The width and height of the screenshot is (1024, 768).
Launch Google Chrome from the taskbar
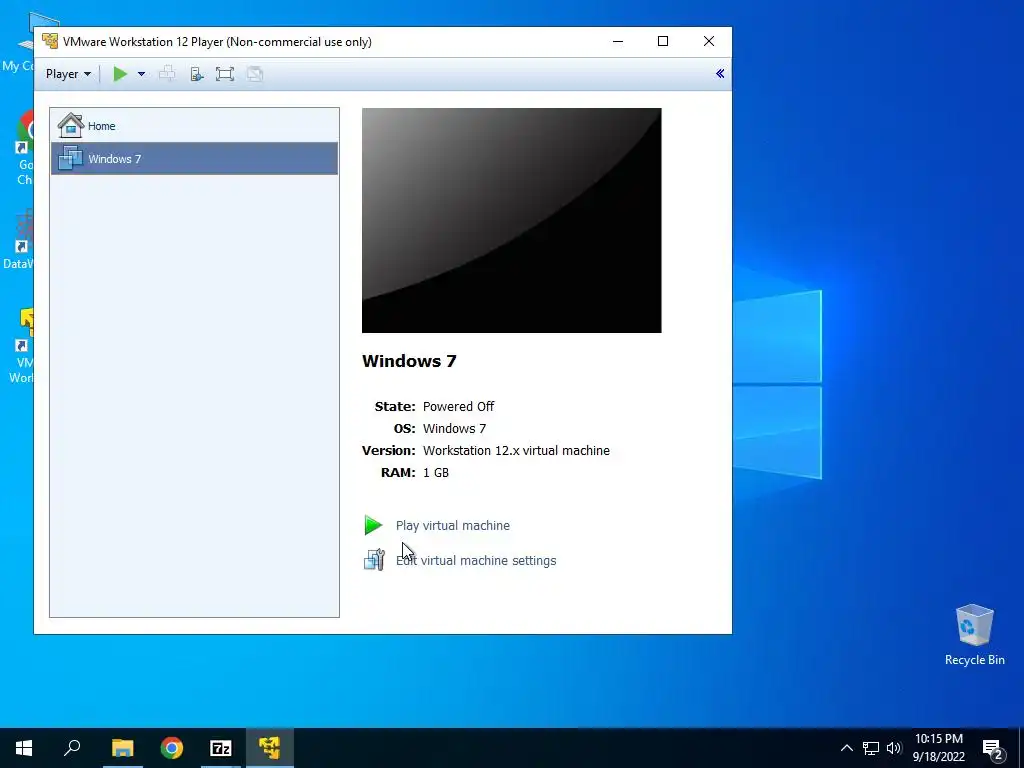coord(172,748)
